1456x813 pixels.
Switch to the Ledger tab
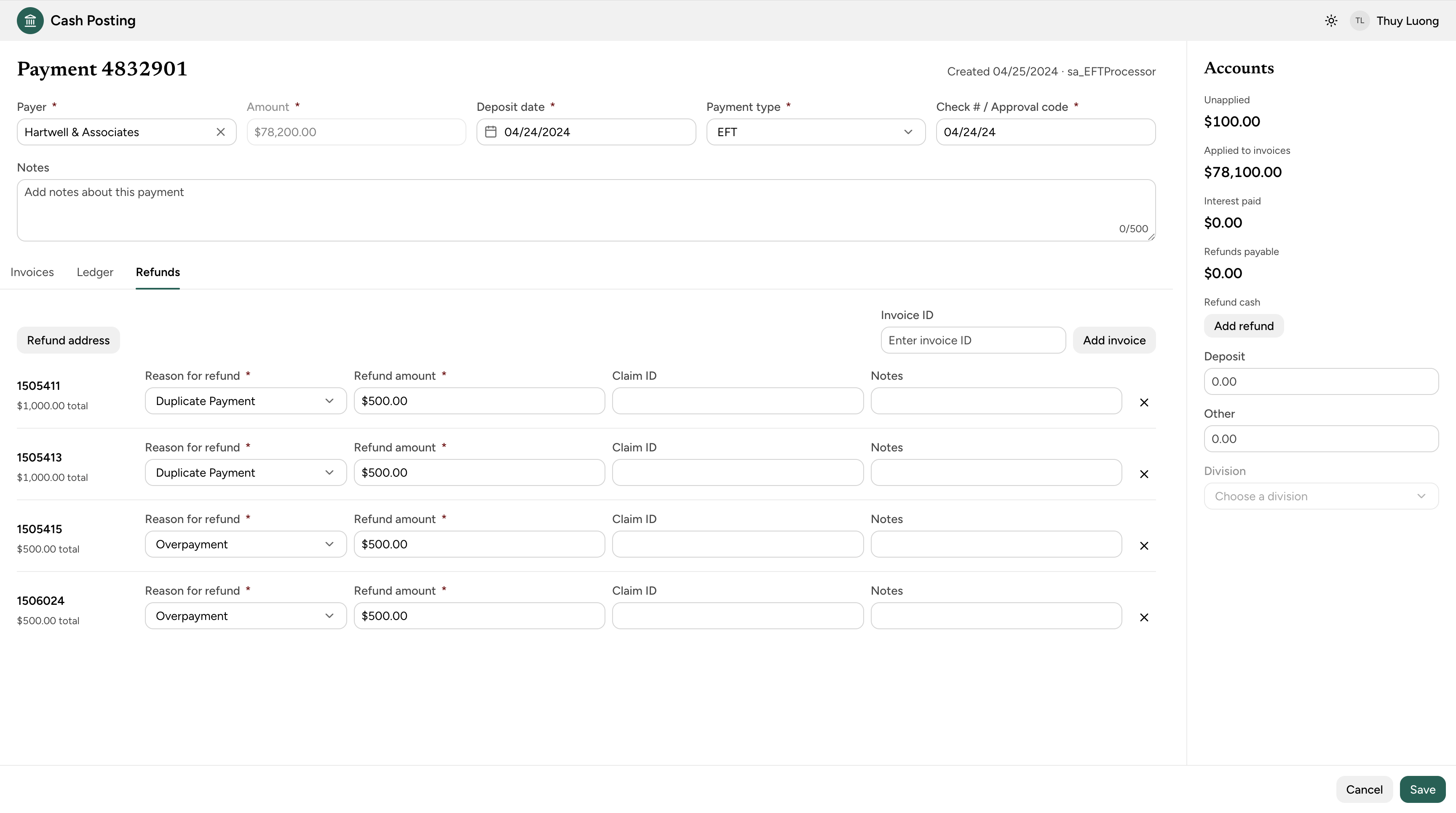(95, 272)
